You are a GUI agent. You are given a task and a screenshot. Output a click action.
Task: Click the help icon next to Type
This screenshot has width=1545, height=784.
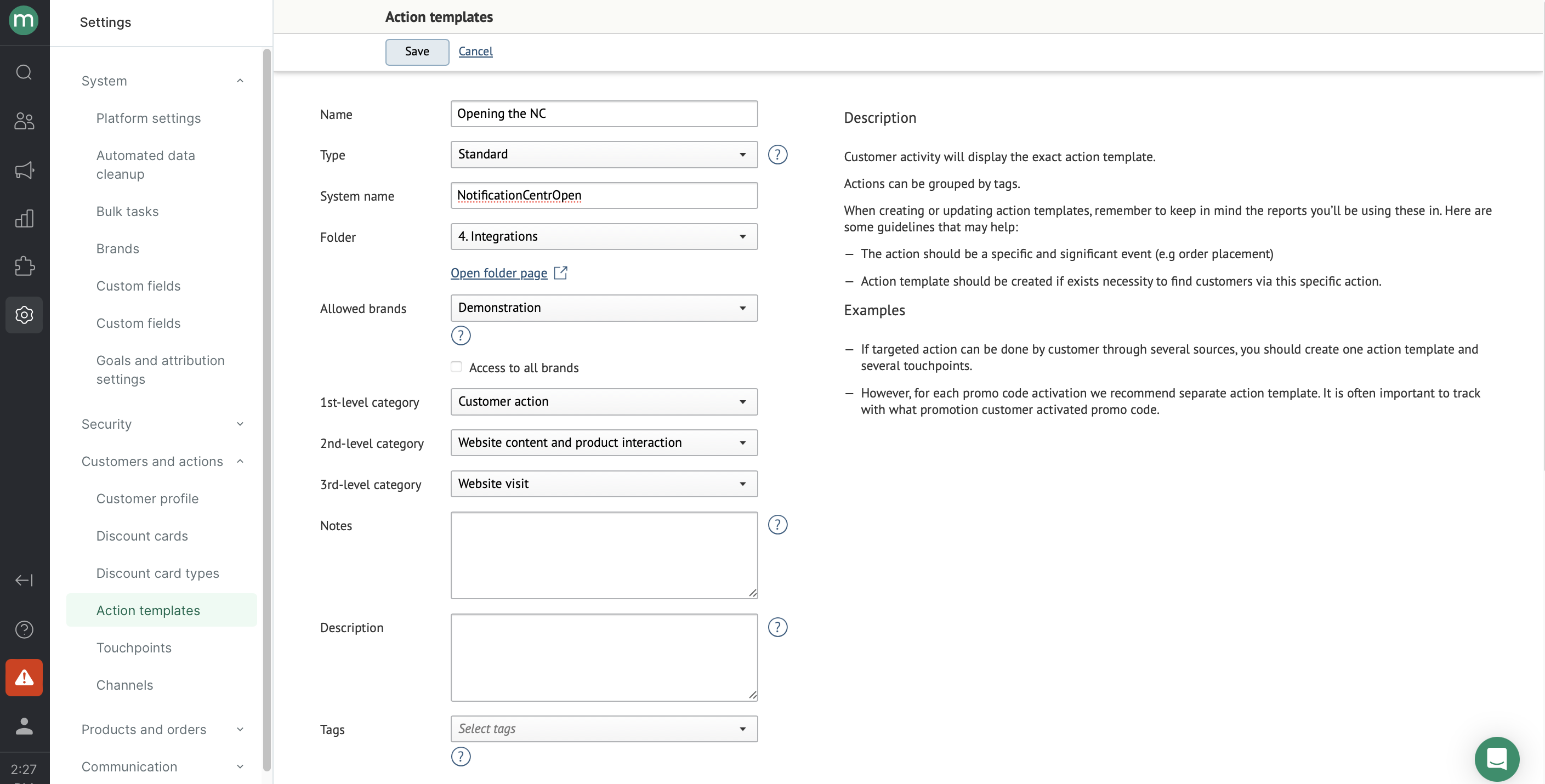coord(777,155)
